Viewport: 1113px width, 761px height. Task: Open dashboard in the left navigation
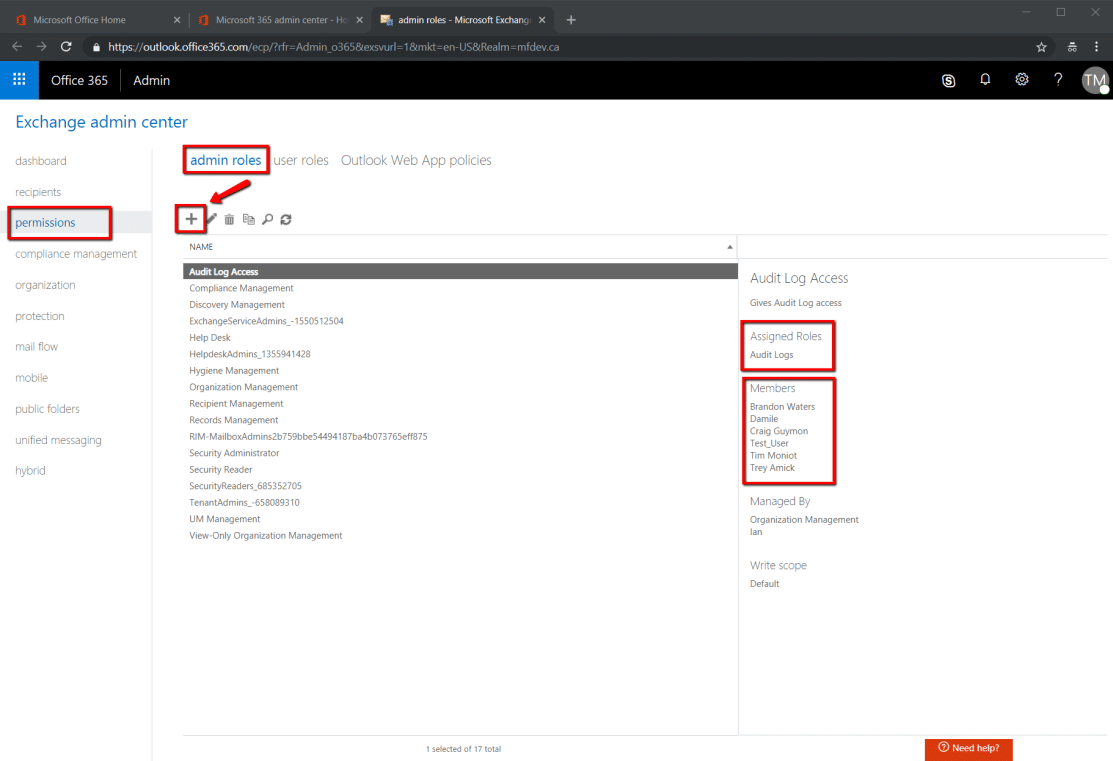(x=40, y=161)
